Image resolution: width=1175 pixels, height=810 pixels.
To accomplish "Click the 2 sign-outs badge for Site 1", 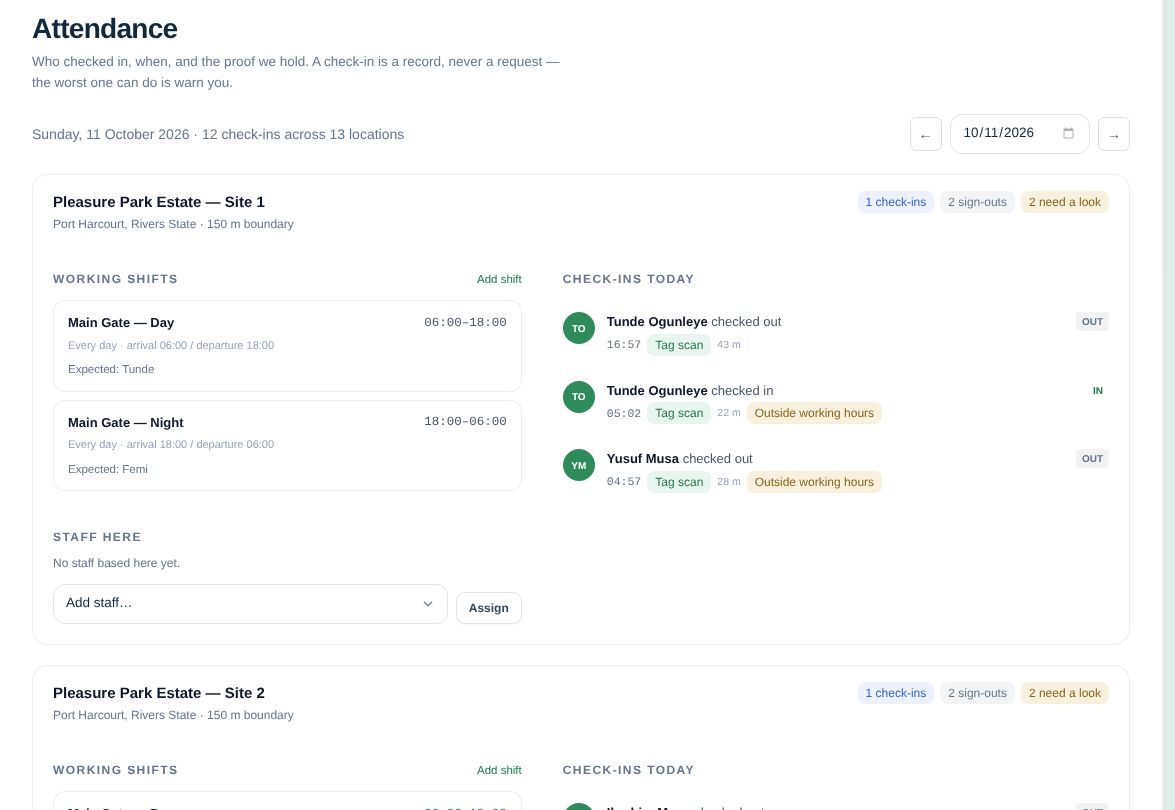I will coord(977,202).
